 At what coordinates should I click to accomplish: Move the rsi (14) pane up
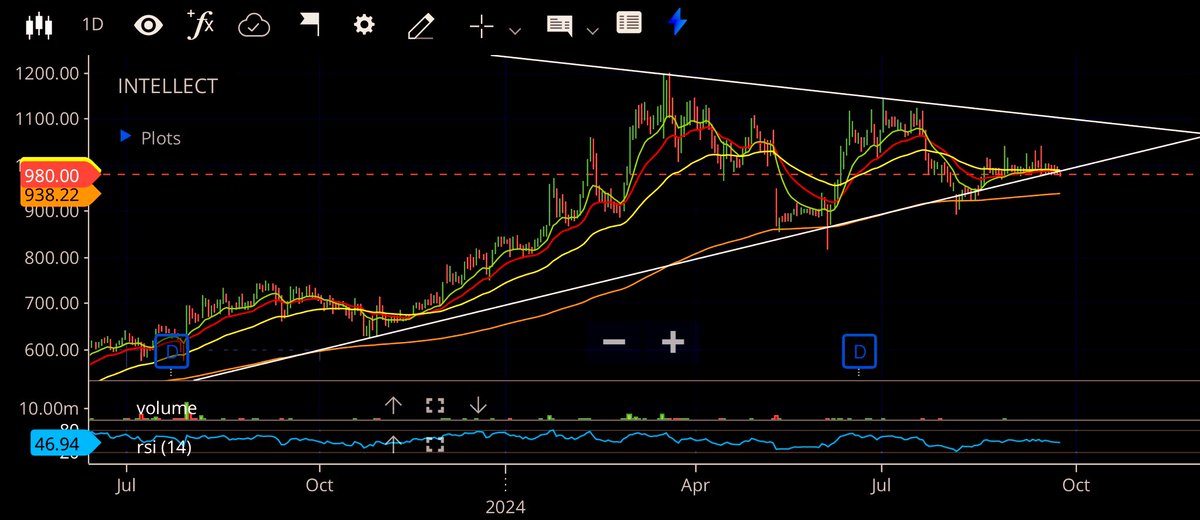(x=394, y=445)
